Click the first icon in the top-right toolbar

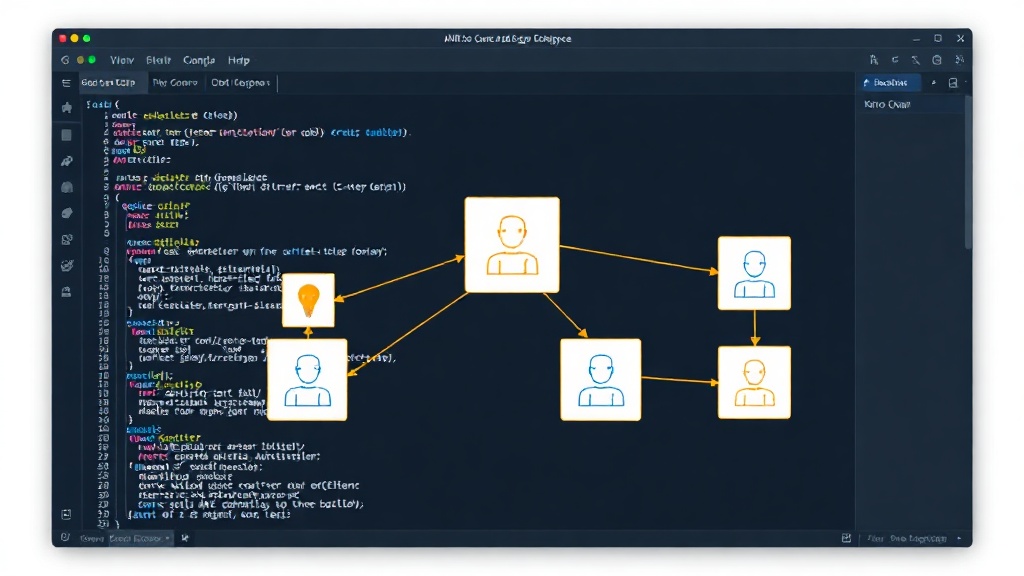point(874,60)
